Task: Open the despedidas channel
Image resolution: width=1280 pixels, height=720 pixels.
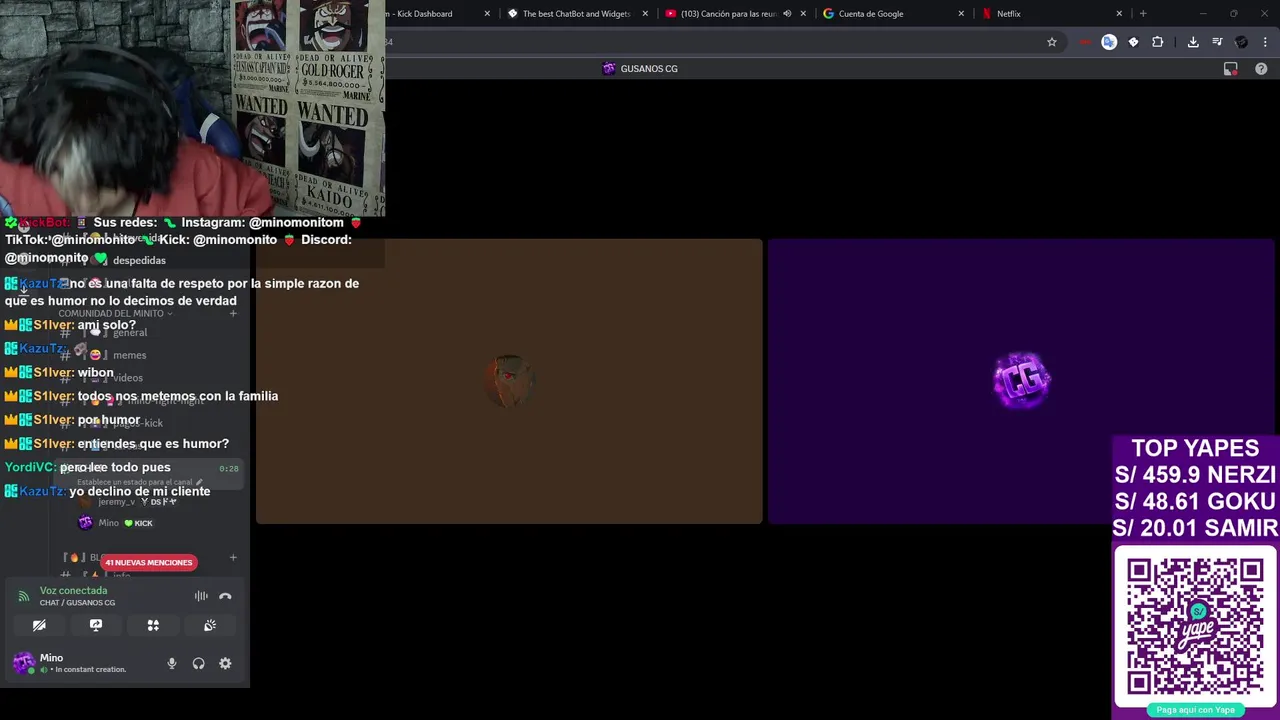Action: coord(139,260)
